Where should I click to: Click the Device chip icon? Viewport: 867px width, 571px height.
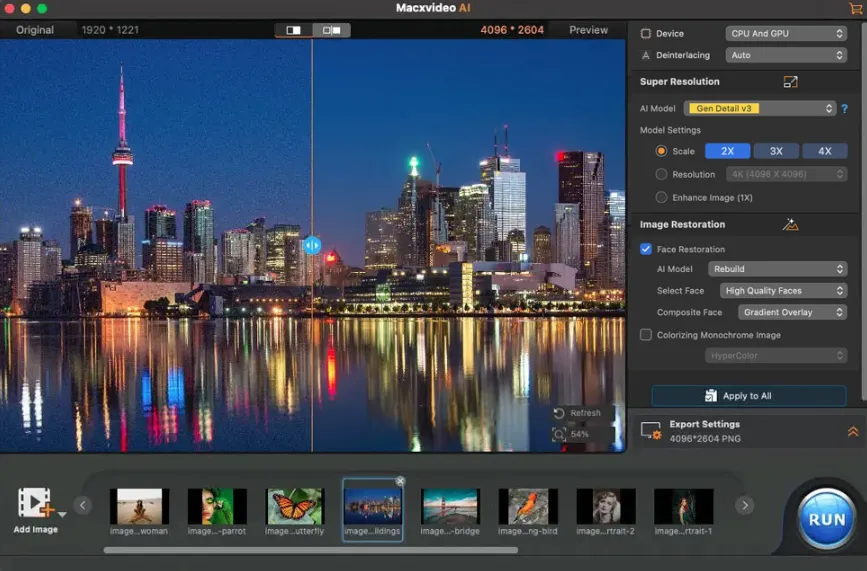pyautogui.click(x=645, y=34)
